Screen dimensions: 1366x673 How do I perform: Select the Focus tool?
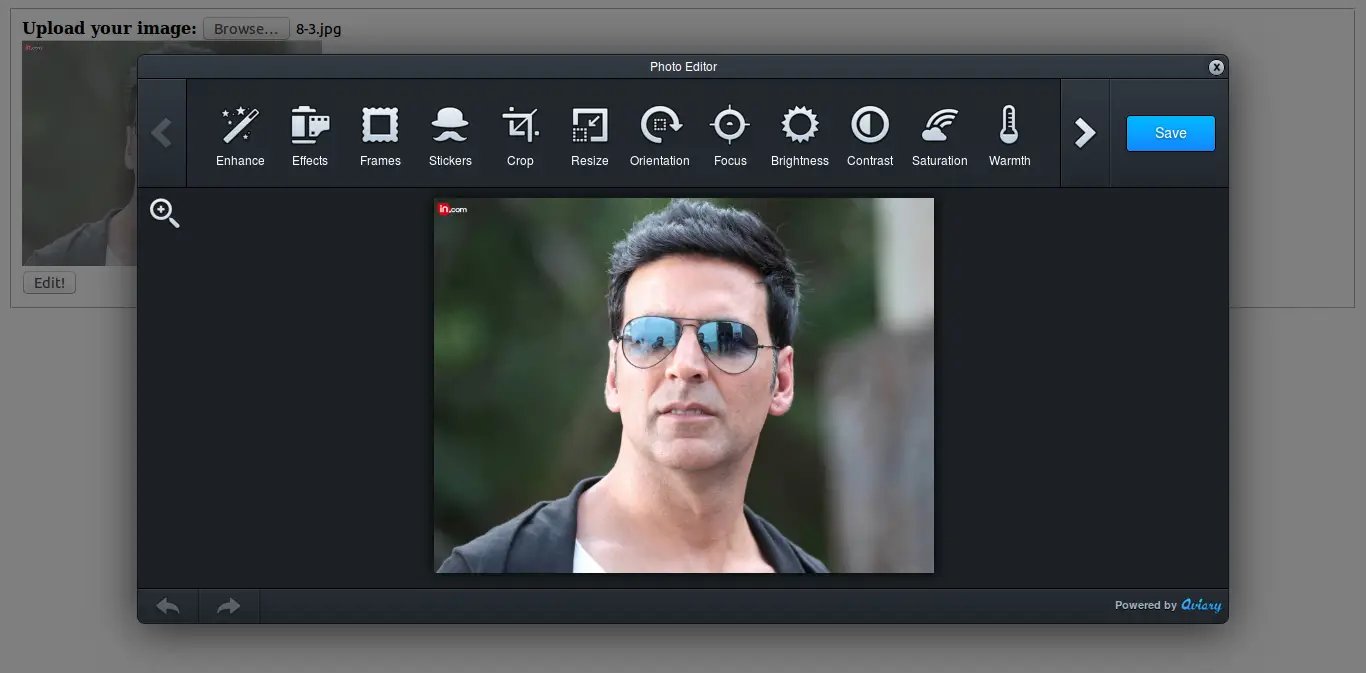[x=730, y=134]
